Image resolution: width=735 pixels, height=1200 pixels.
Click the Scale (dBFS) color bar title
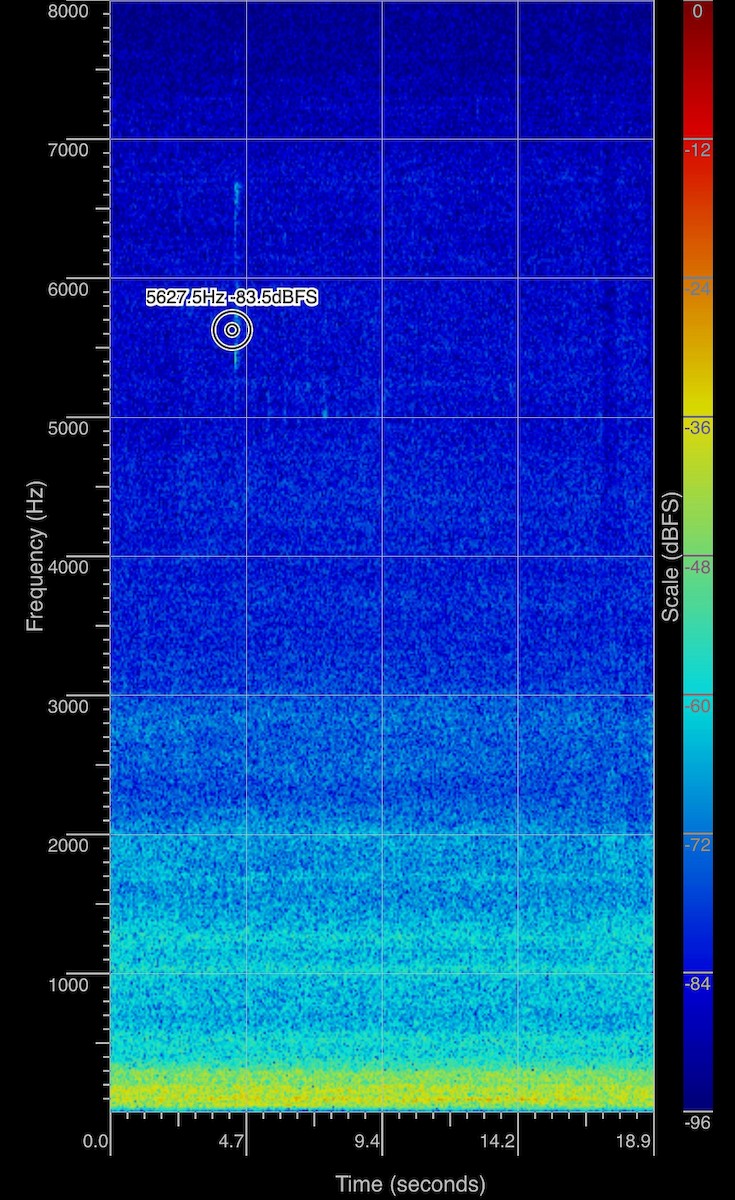coord(670,556)
